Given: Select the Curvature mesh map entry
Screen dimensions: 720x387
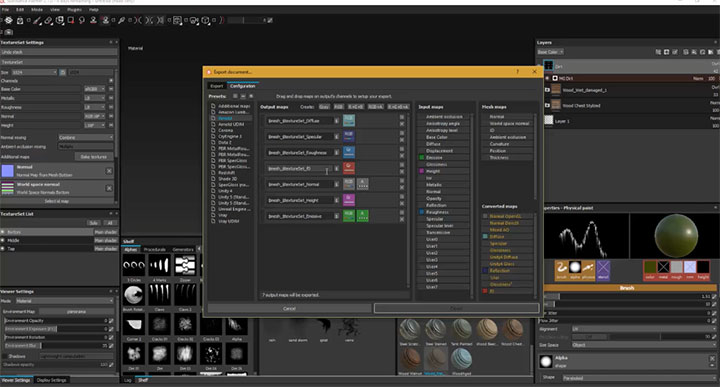Looking at the screenshot, I should coord(499,144).
